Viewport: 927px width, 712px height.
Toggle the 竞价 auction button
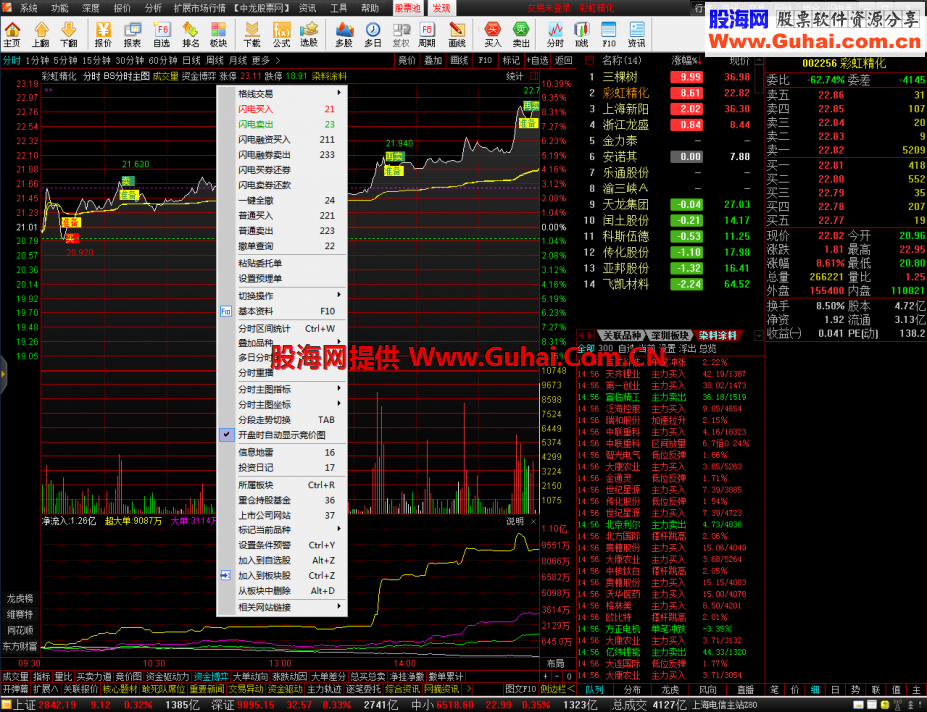[407, 60]
